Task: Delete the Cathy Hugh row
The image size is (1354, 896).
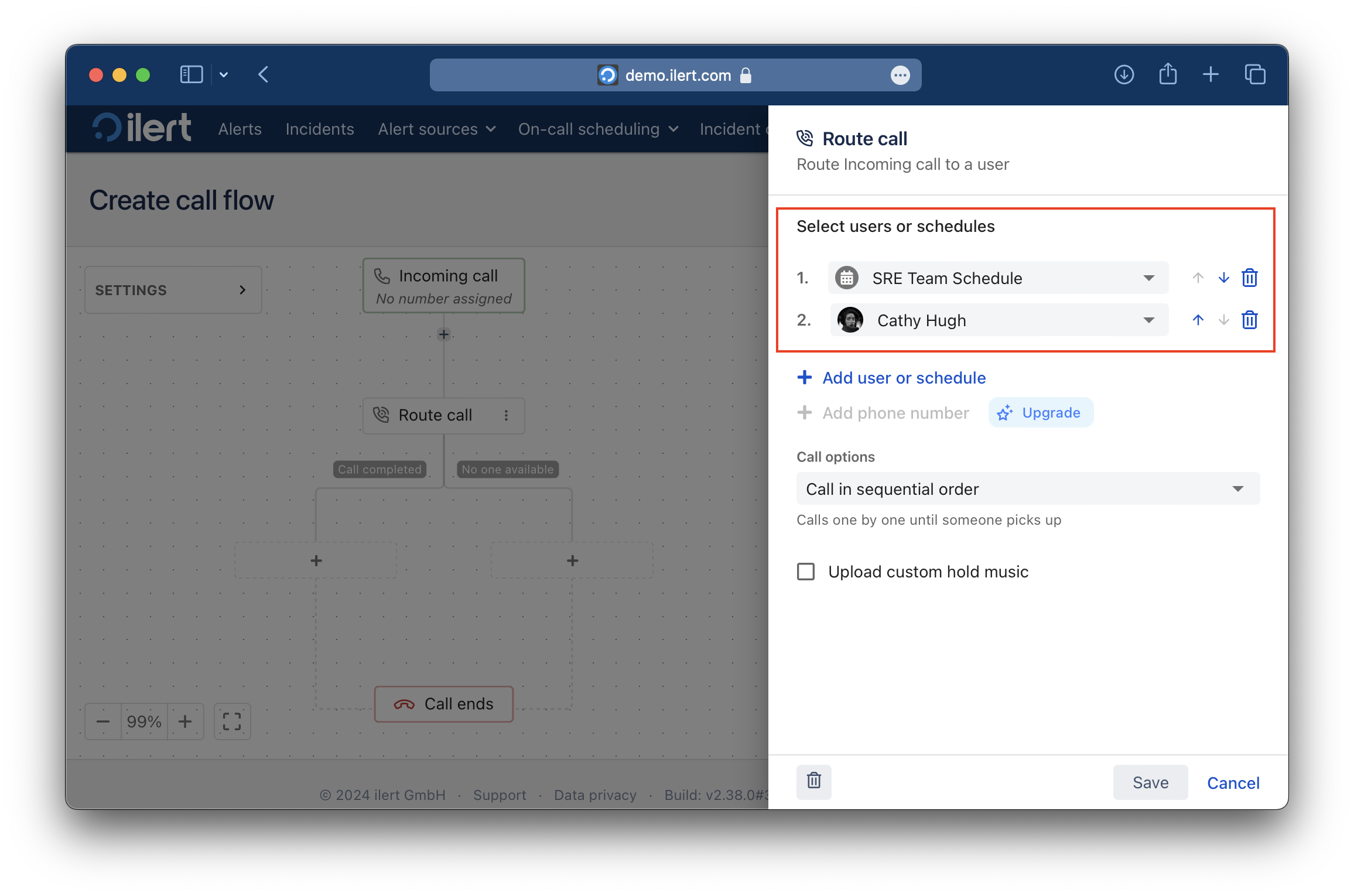Action: [1249, 320]
